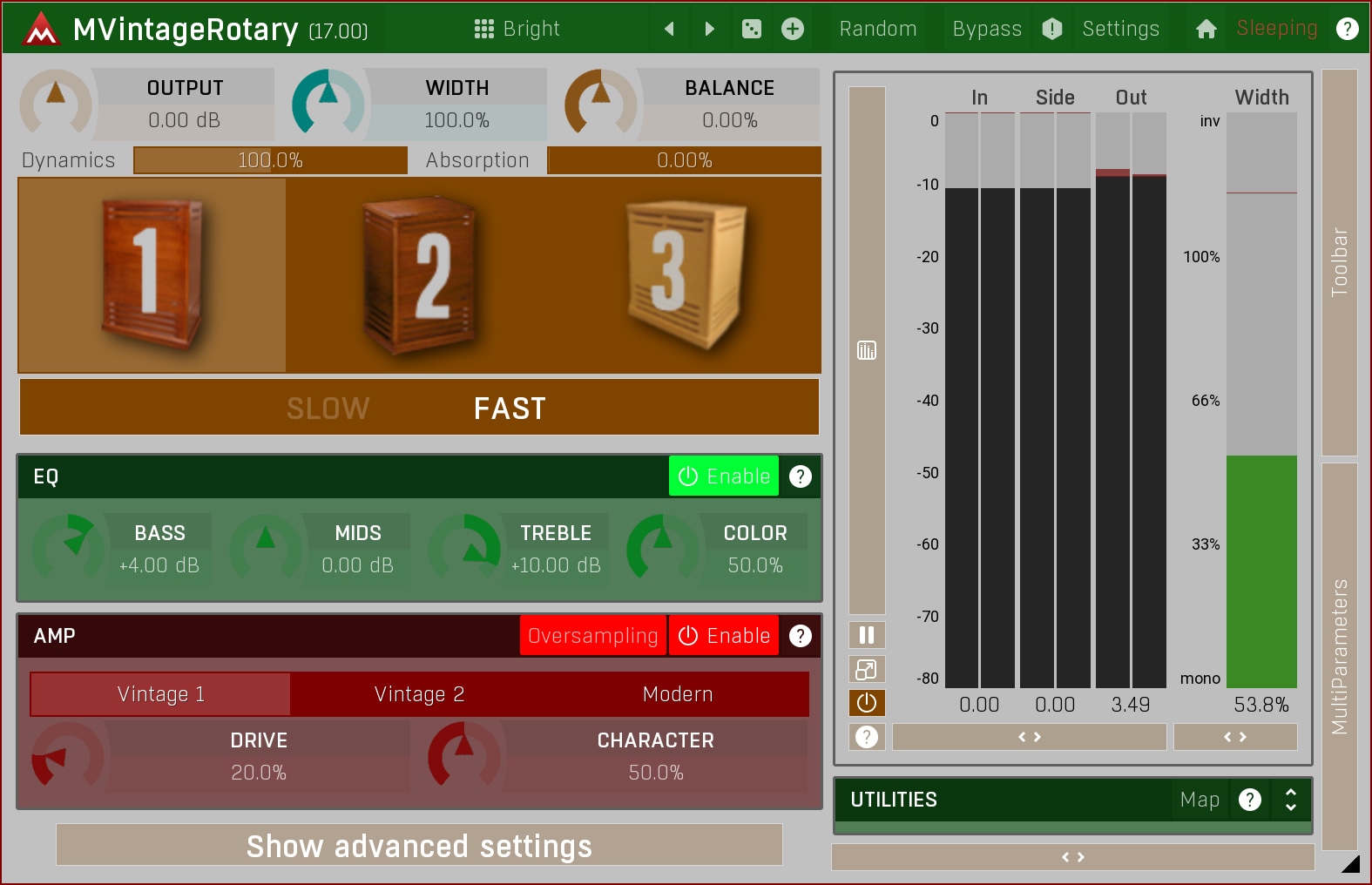This screenshot has height=885, width=1372.
Task: Show advanced settings panel
Action: [x=419, y=846]
